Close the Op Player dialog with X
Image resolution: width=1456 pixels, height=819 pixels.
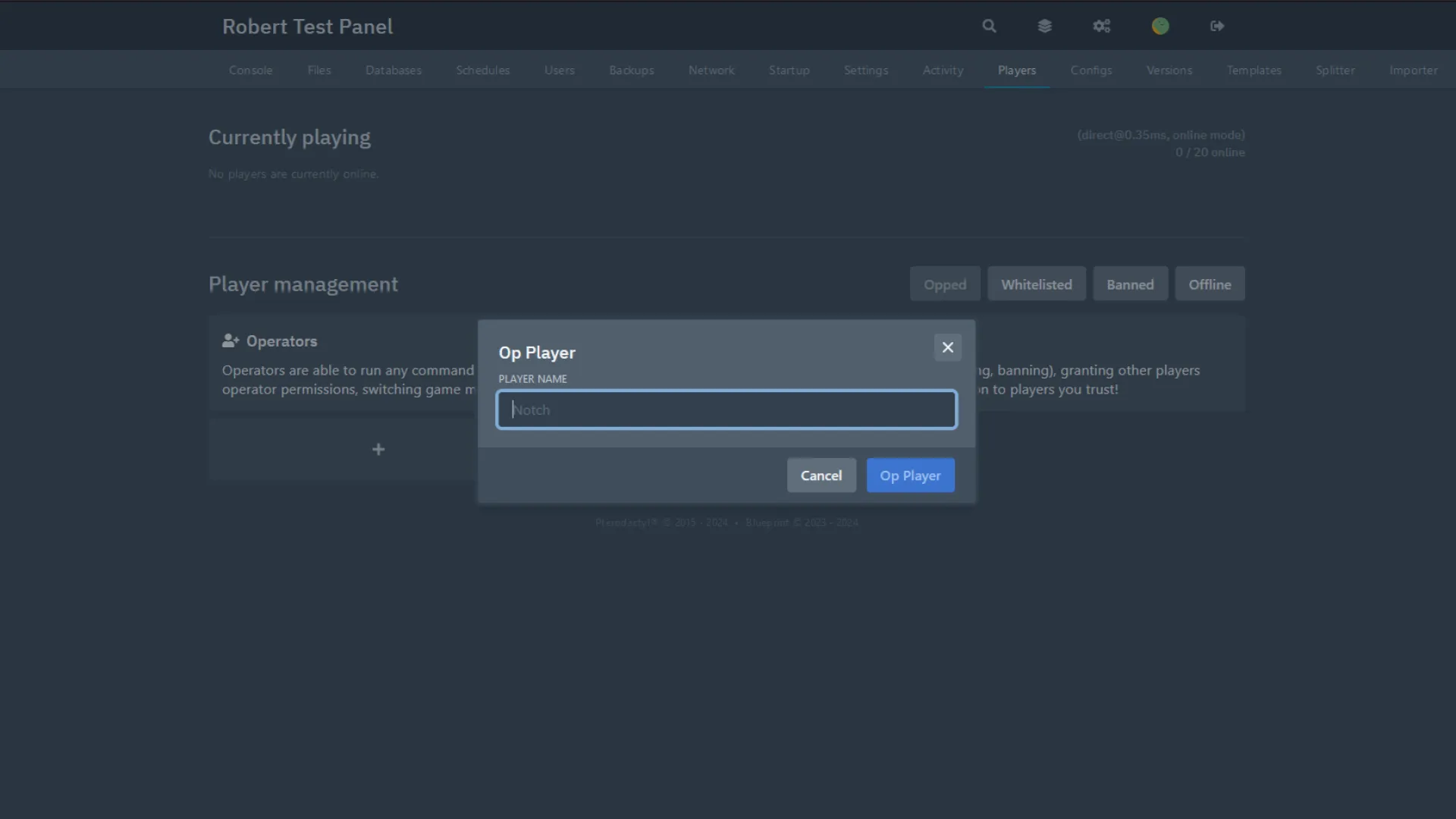pyautogui.click(x=947, y=347)
